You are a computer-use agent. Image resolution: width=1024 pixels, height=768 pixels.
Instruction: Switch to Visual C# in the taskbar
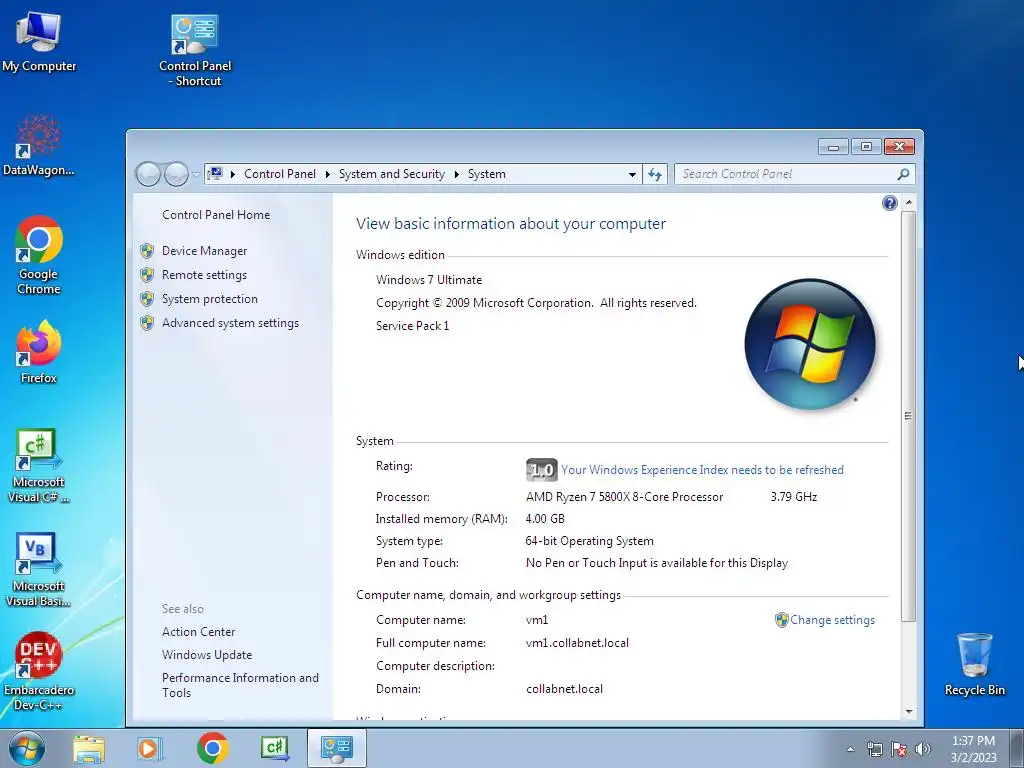click(274, 748)
